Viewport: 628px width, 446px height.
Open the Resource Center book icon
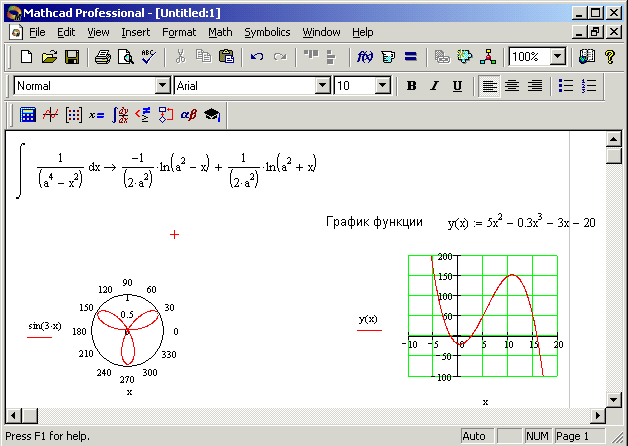pos(587,57)
